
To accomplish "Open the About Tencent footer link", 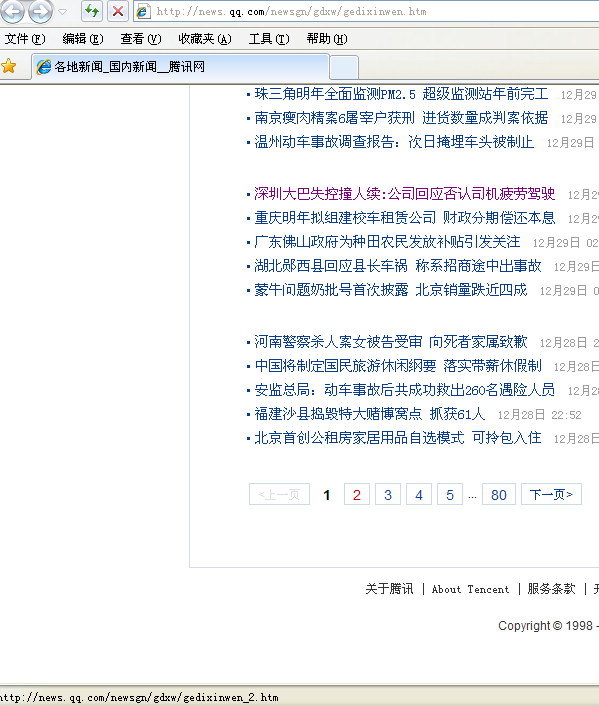I will 470,589.
